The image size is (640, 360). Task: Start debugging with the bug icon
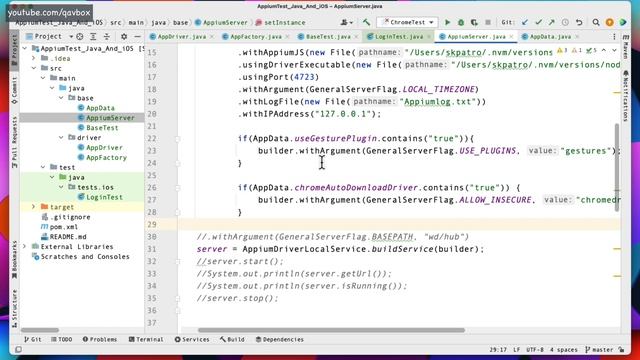[x=461, y=22]
